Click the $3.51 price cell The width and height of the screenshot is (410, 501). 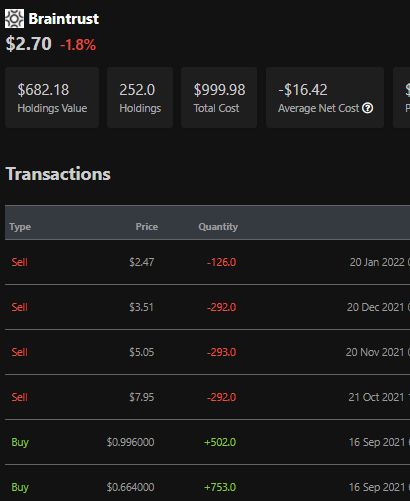pos(142,307)
